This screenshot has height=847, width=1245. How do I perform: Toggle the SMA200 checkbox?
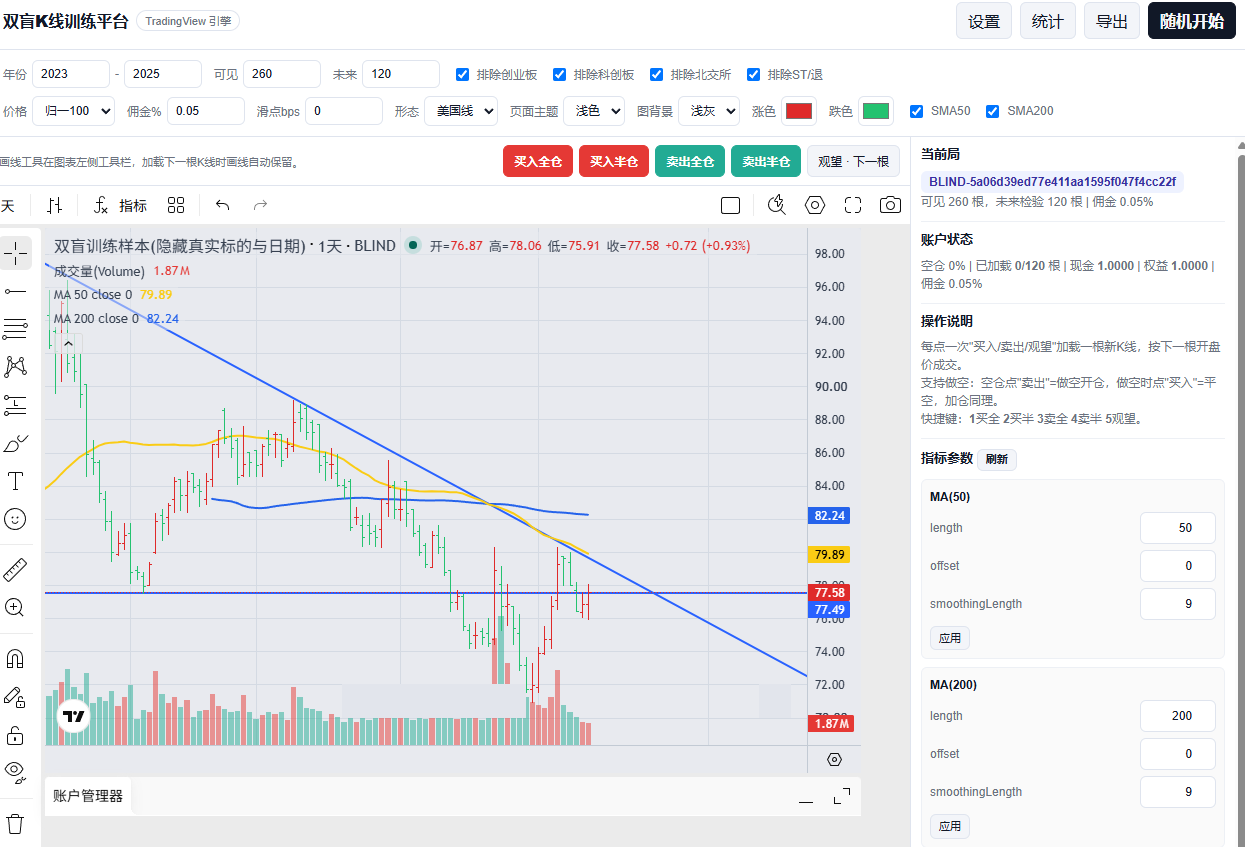992,111
